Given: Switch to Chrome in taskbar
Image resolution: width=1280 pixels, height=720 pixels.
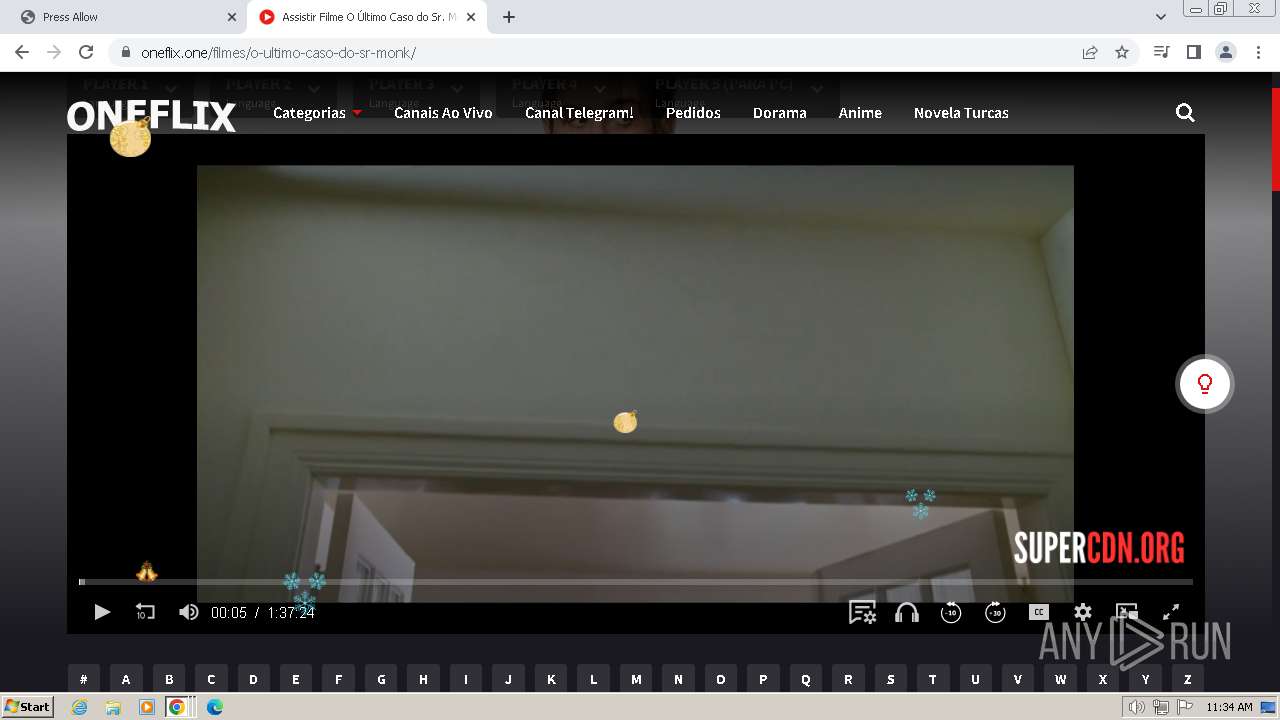Looking at the screenshot, I should (177, 707).
